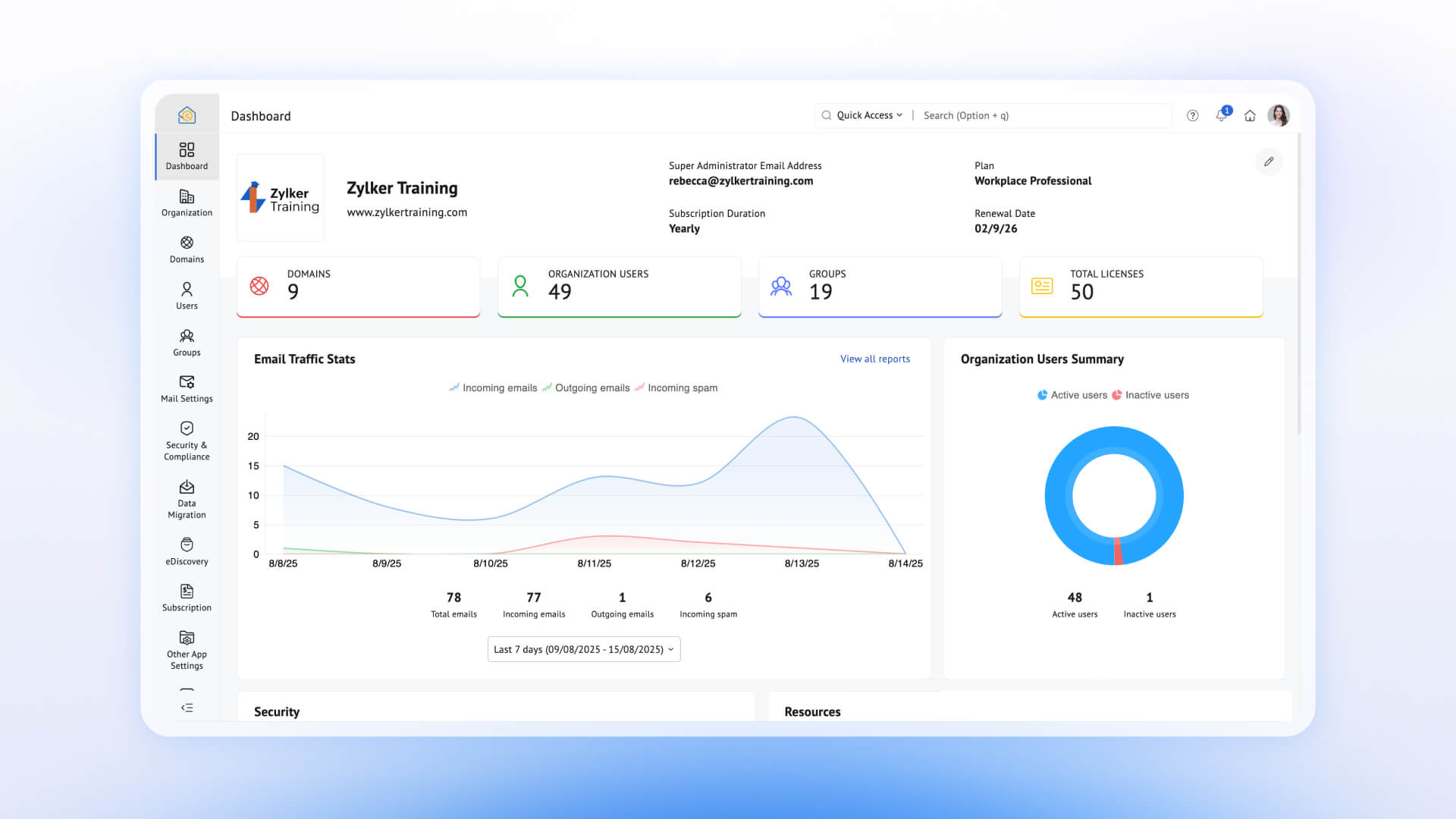Open the user profile avatar

[x=1279, y=115]
